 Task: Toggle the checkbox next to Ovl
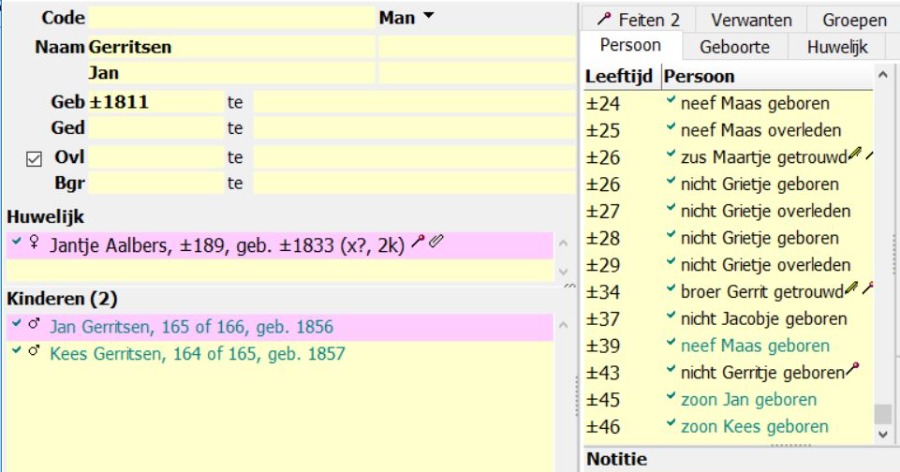coord(34,158)
